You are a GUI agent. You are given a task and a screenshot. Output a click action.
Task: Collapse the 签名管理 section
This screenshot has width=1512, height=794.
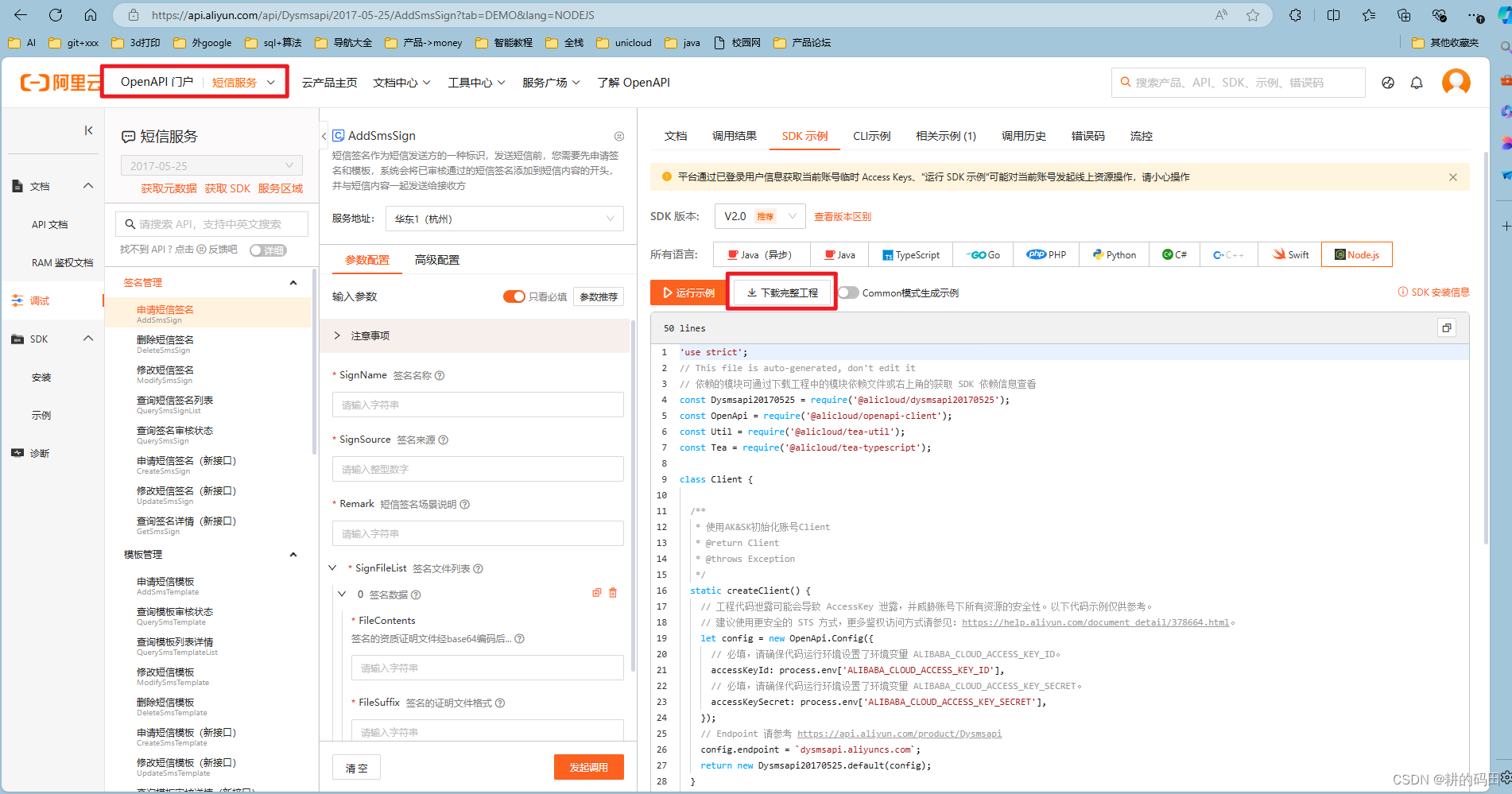(293, 281)
